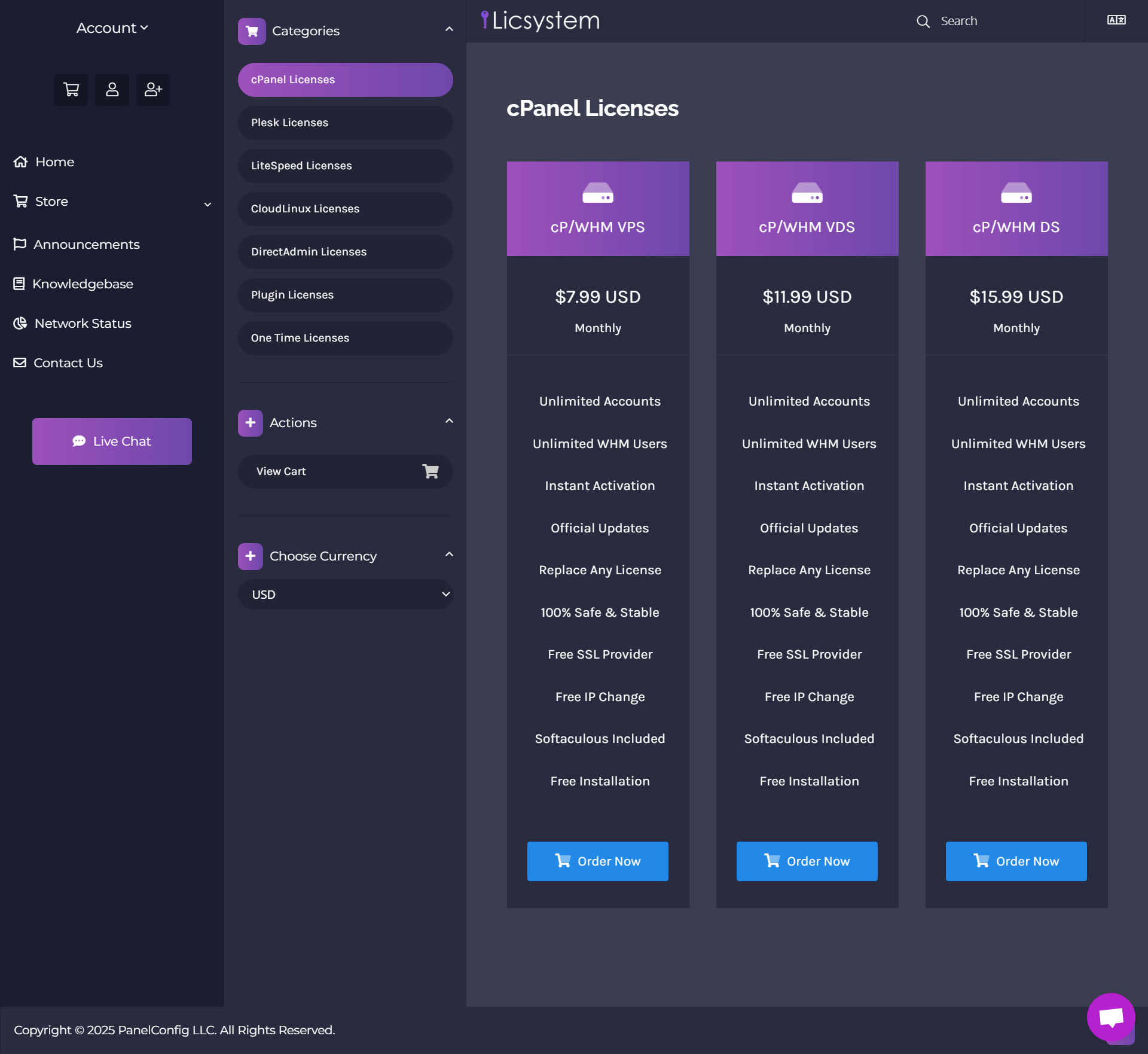The height and width of the screenshot is (1054, 1148).
Task: Order Now for cP/WHM VPS
Action: point(597,861)
